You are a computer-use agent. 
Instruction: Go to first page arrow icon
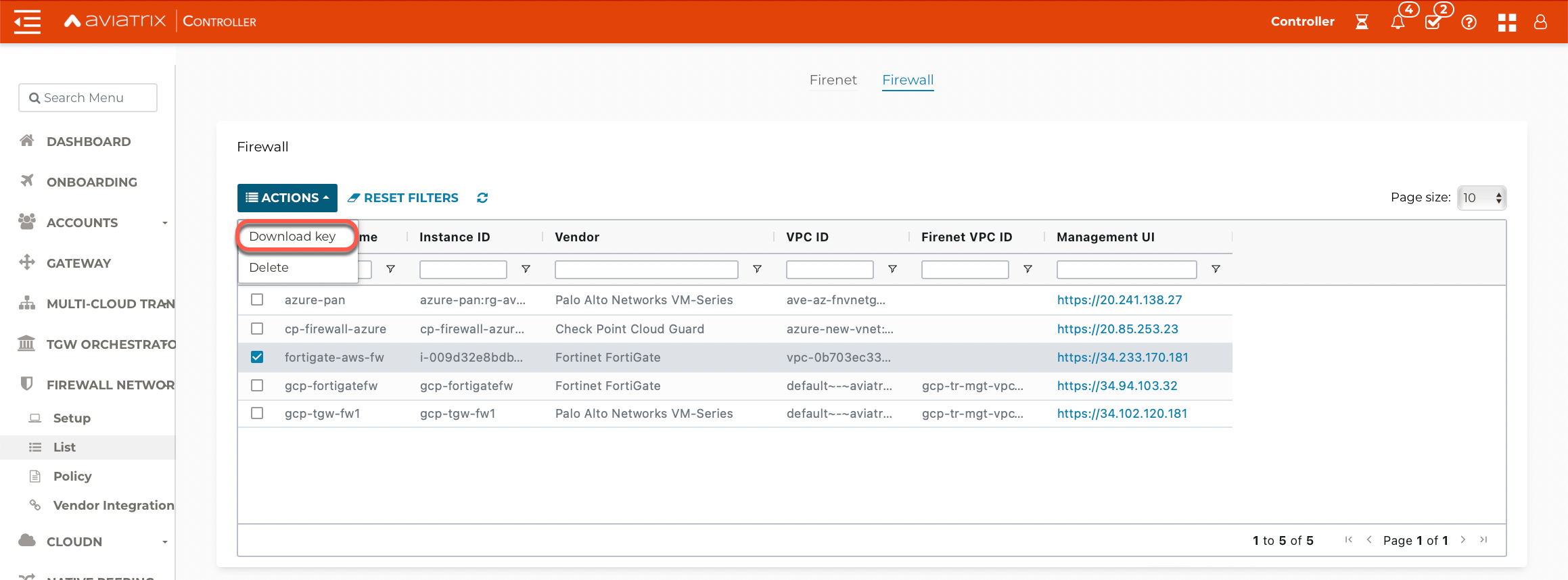(1348, 539)
